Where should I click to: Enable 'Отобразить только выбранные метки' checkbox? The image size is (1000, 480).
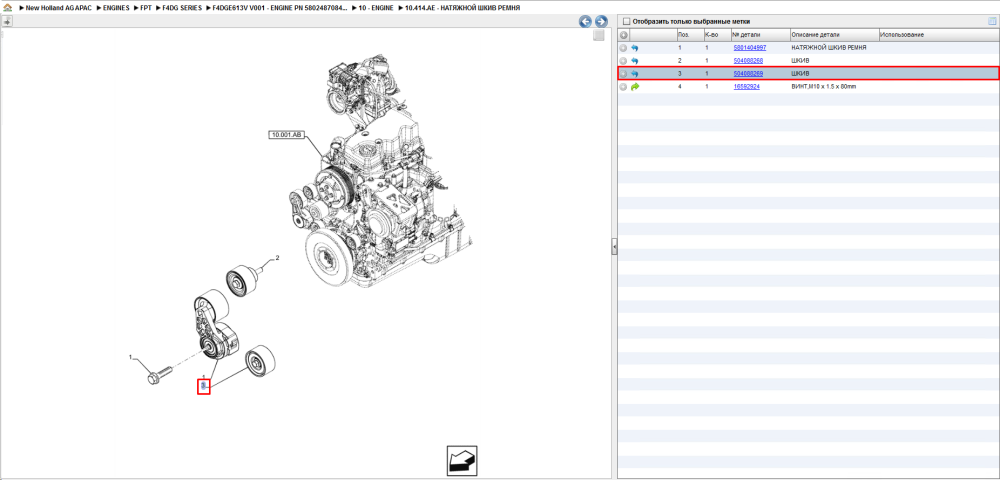626,21
